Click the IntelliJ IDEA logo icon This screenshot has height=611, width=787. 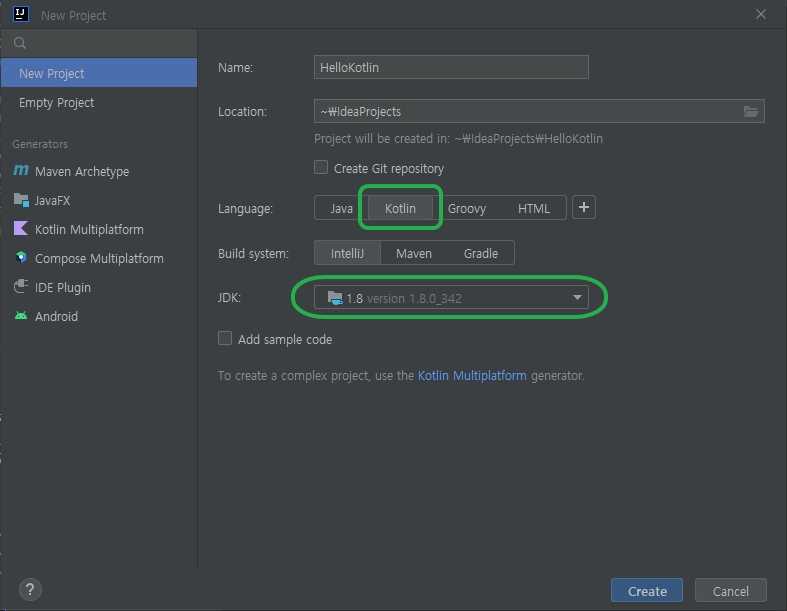21,14
